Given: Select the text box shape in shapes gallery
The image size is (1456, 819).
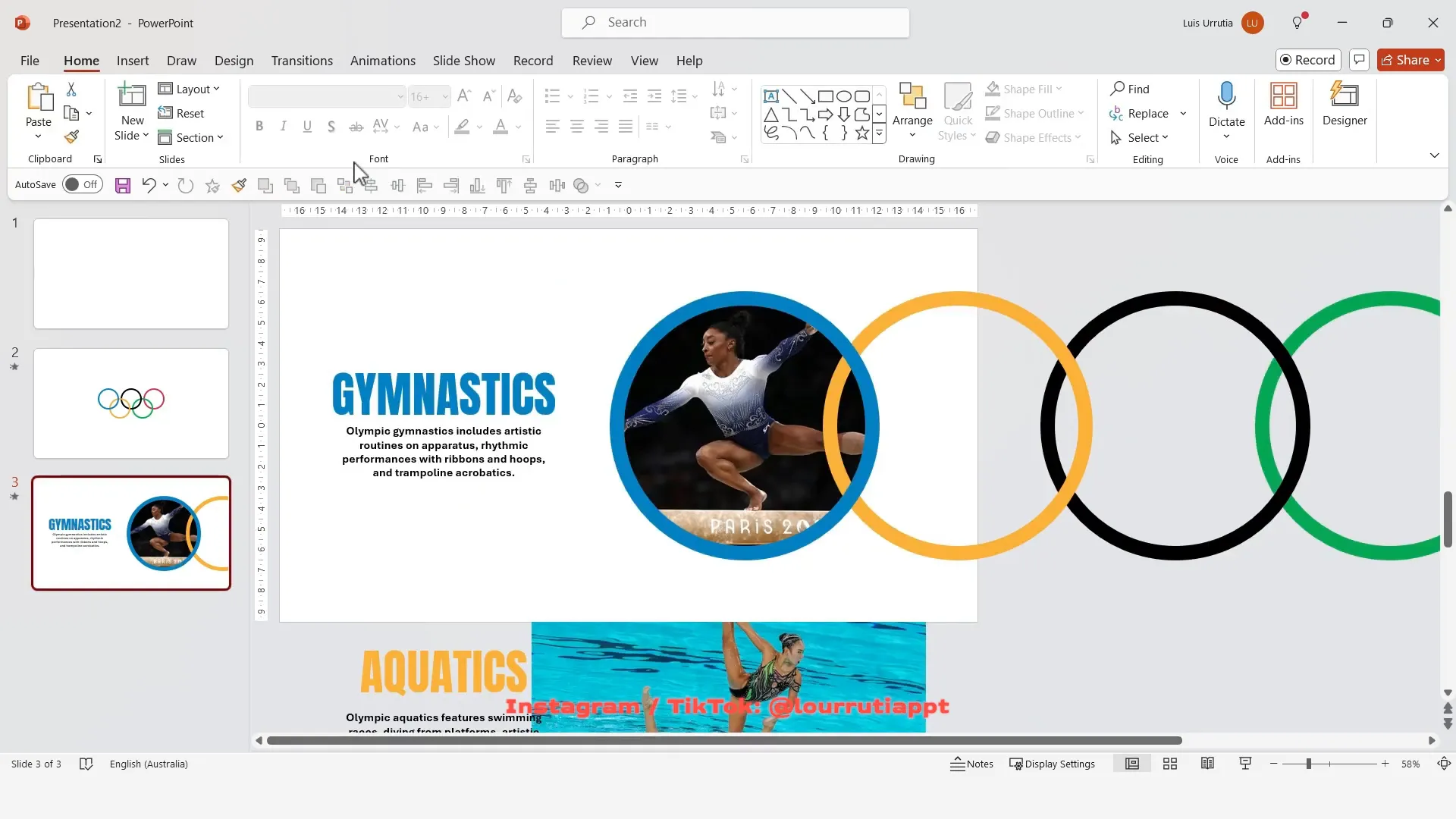Looking at the screenshot, I should (771, 96).
